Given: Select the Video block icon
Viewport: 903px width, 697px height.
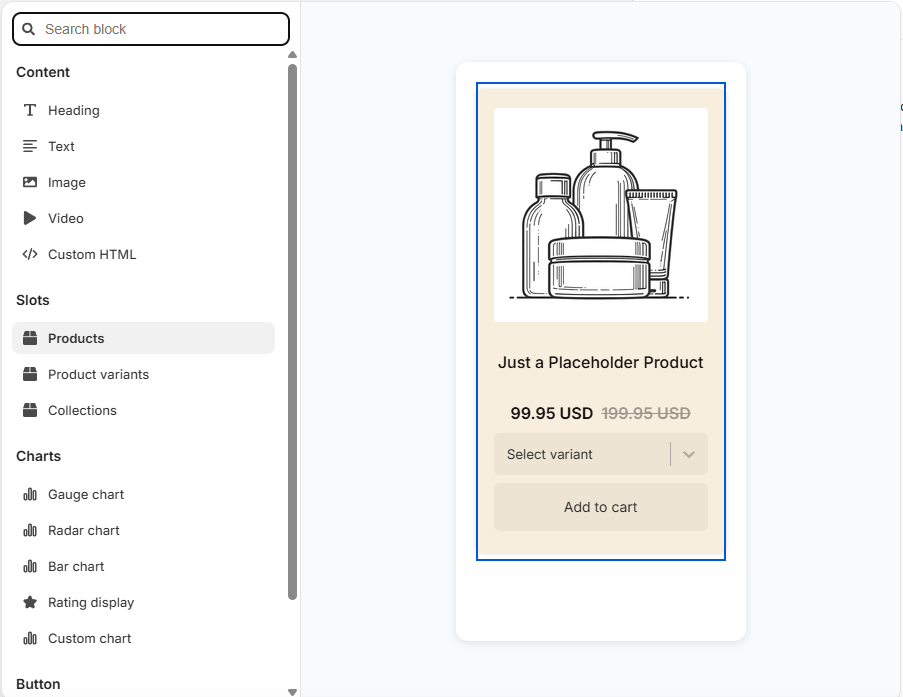Looking at the screenshot, I should (x=30, y=218).
